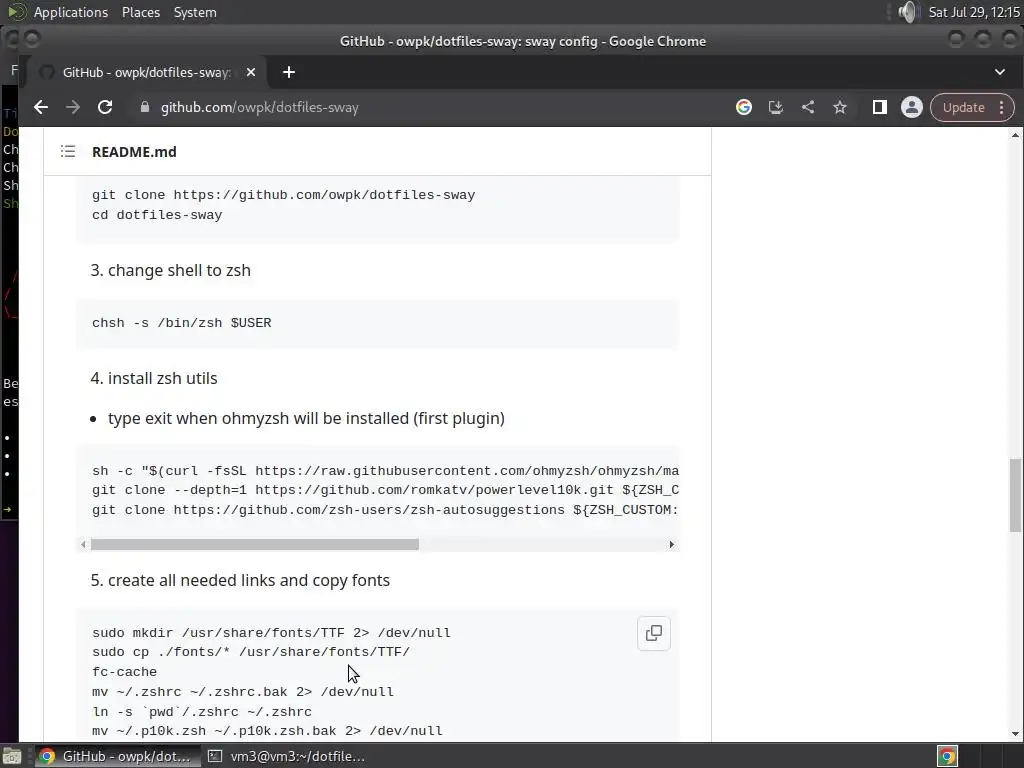Share this page icon
Screen dimensions: 1024x768
tap(808, 107)
